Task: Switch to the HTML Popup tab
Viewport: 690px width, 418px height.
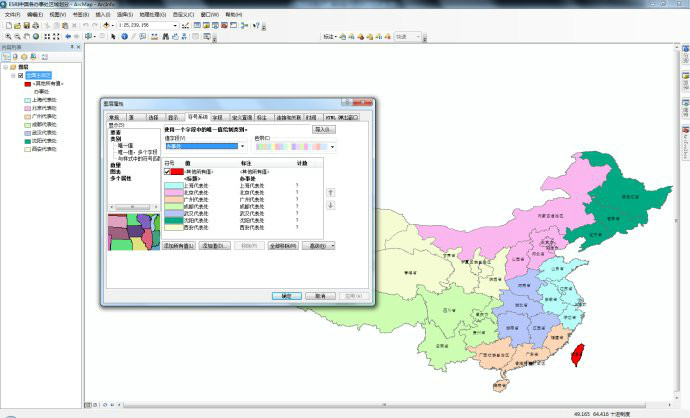Action: tap(342, 117)
